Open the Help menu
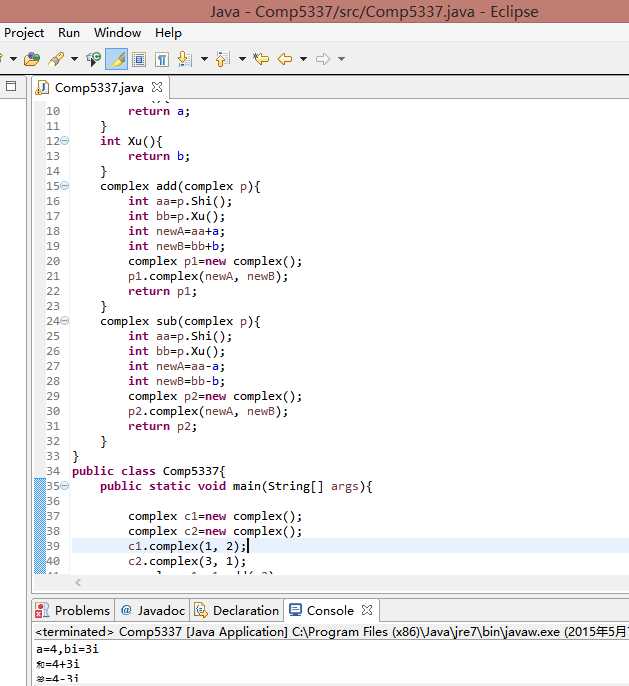Image resolution: width=629 pixels, height=686 pixels. click(168, 33)
